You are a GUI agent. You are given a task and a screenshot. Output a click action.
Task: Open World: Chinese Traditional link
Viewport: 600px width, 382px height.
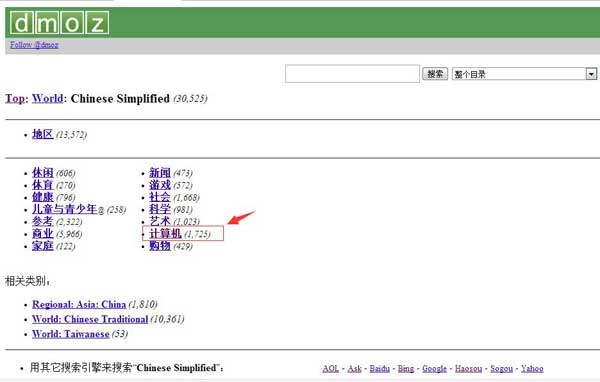coord(90,319)
